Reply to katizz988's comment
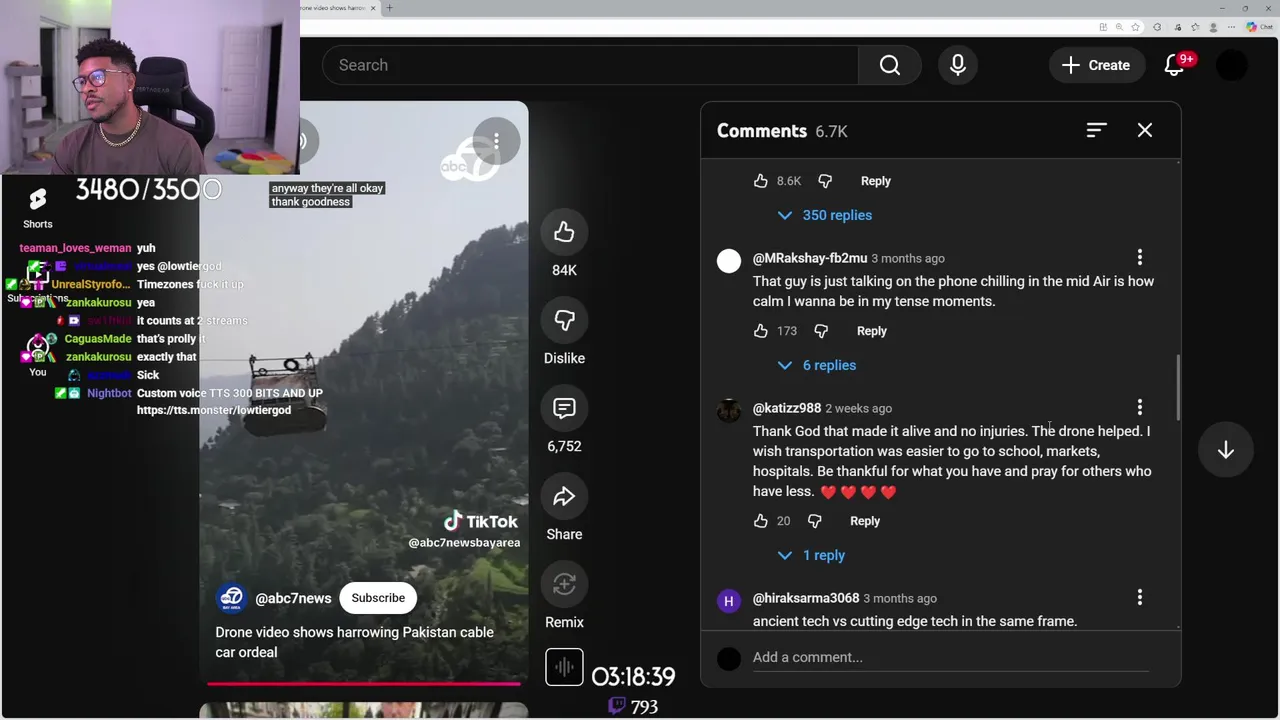Screen dimensions: 1280x720 pyautogui.click(x=864, y=521)
